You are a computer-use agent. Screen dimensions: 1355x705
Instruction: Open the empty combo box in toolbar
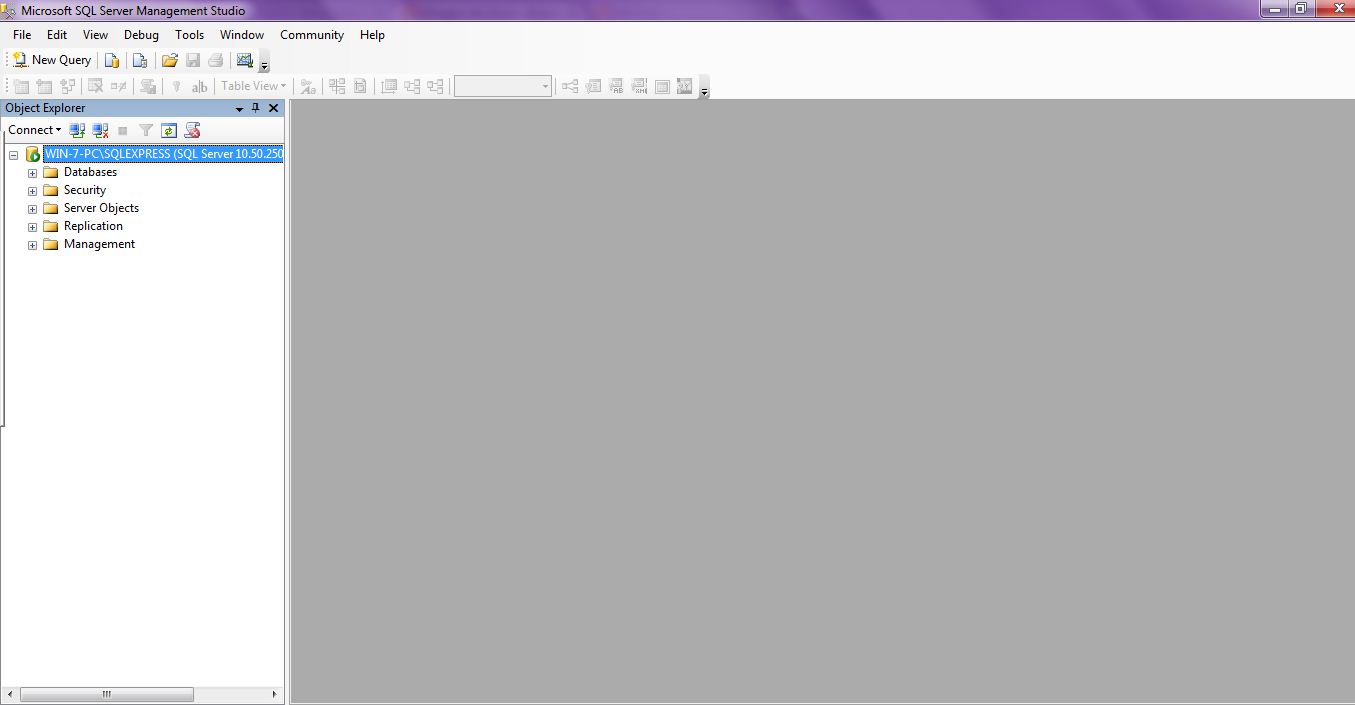tap(503, 86)
